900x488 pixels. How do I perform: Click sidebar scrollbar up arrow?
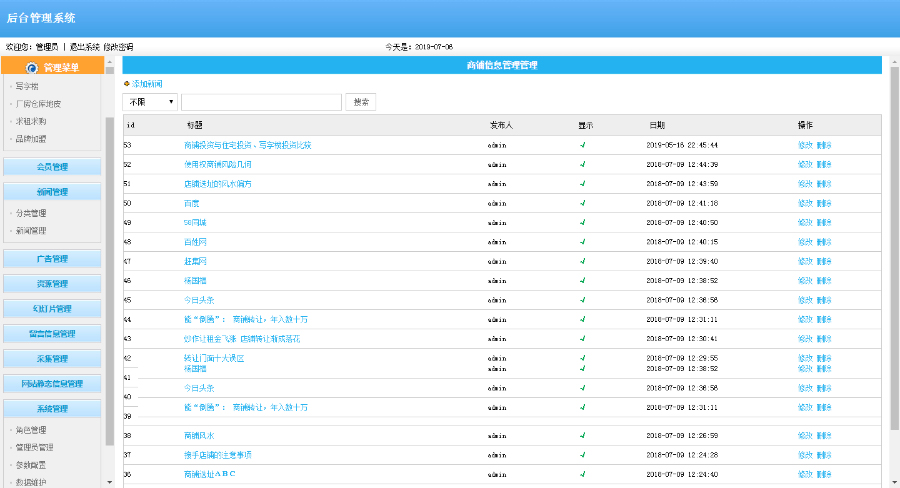coord(110,63)
